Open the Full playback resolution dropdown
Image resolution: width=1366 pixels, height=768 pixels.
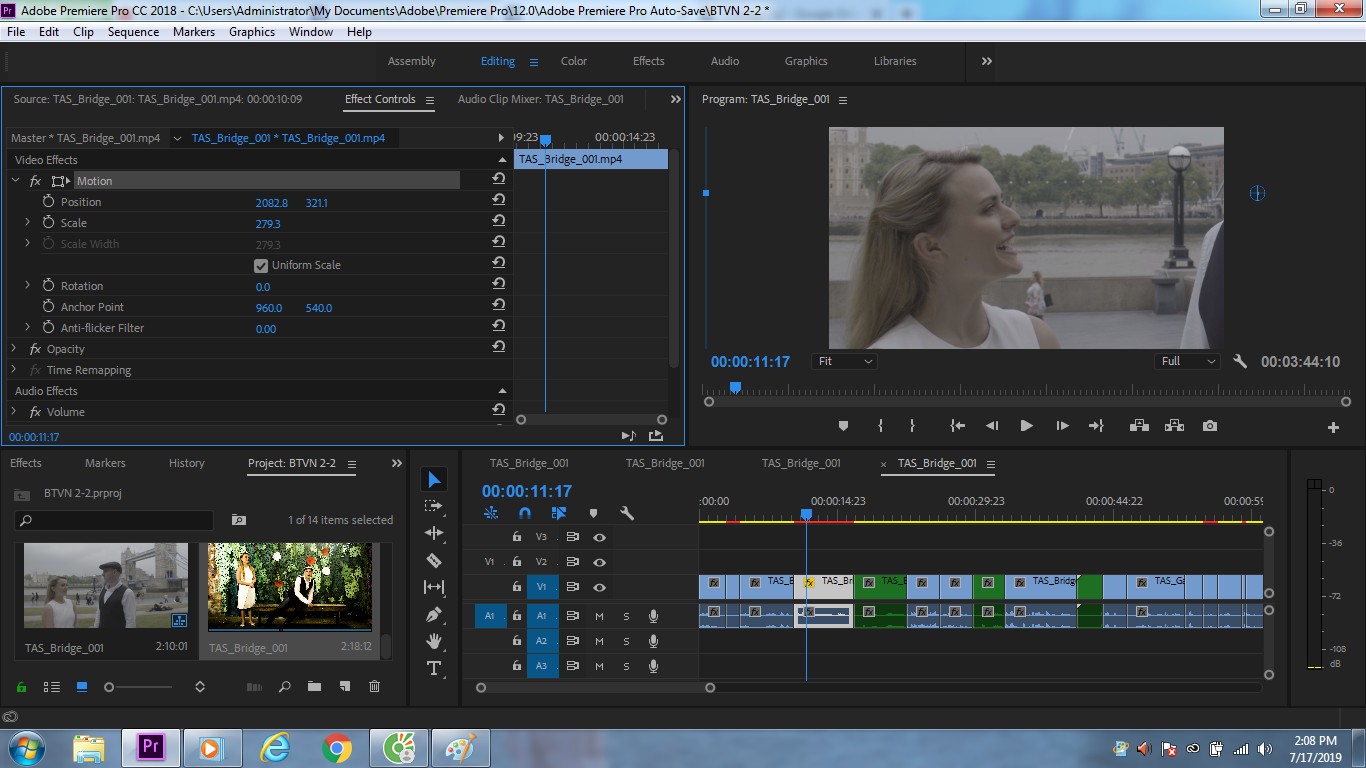[x=1188, y=362]
